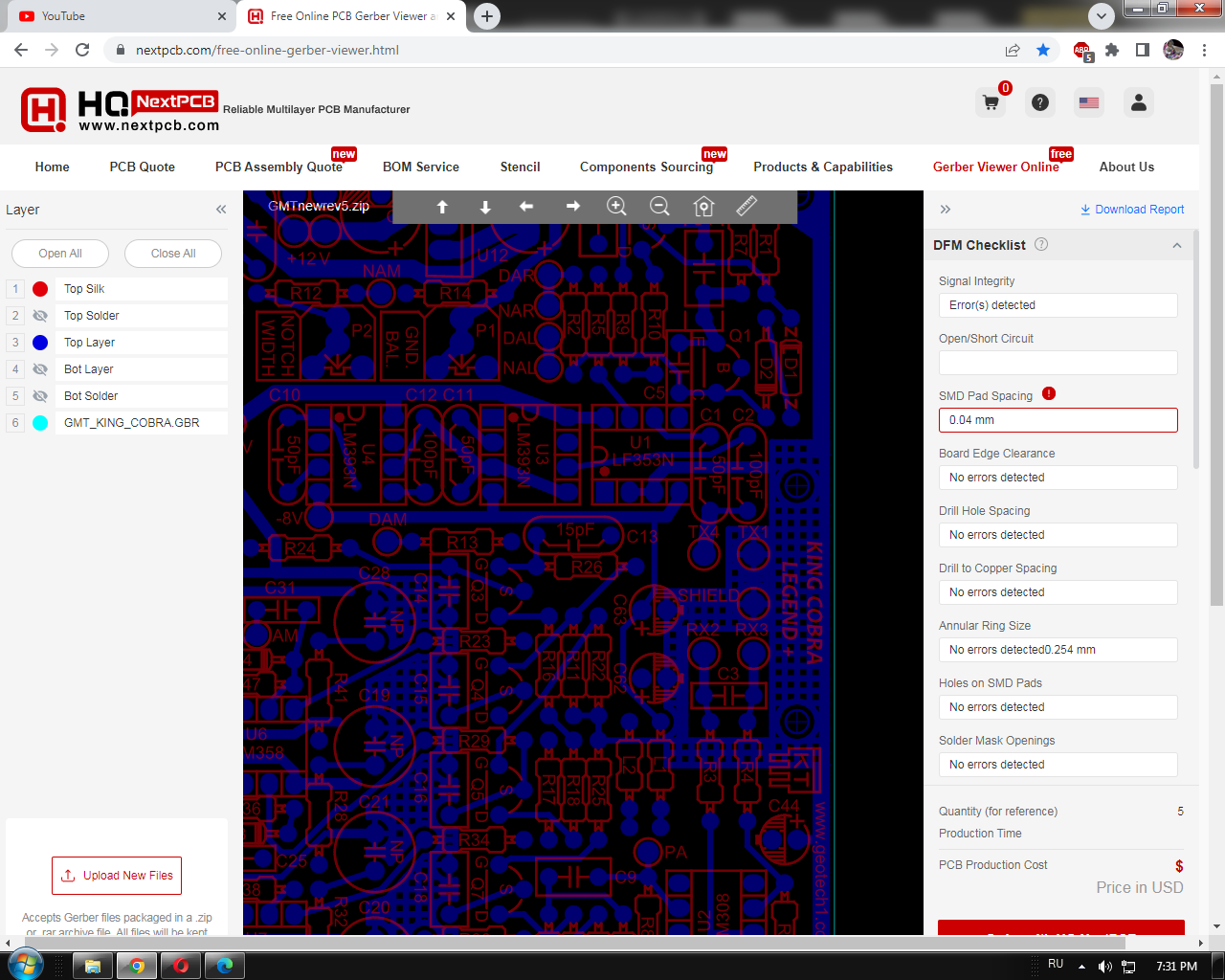
Task: Reset PCB view to home
Action: (x=703, y=207)
